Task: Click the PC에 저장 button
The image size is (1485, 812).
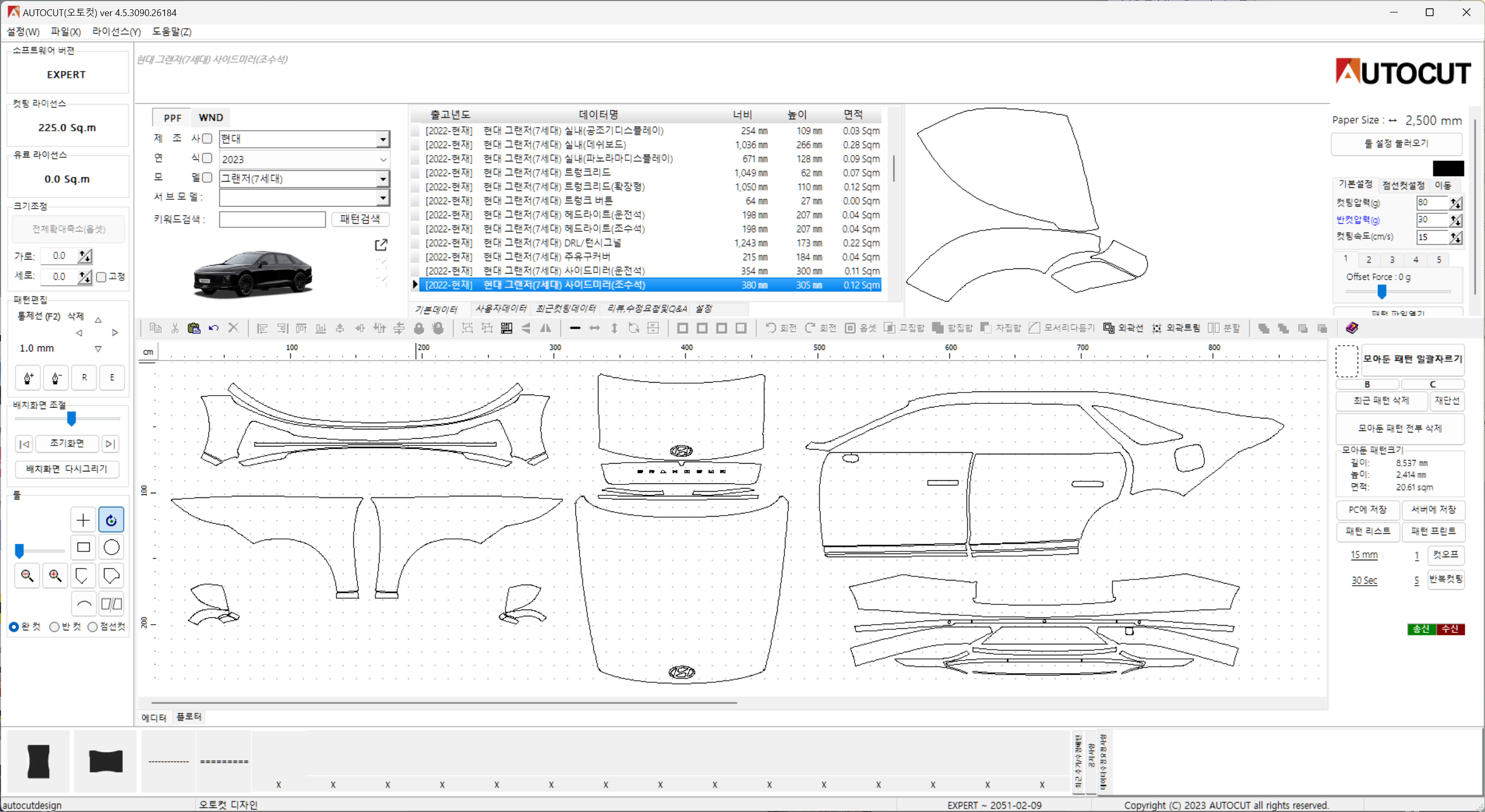Action: (1368, 510)
